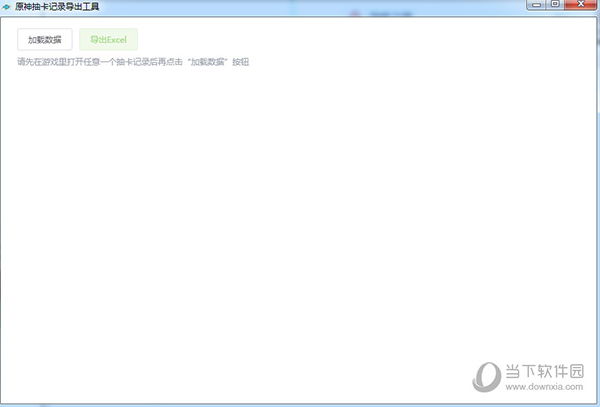Minimize the 原神抽卡记录导出工具 window

tap(536, 5)
